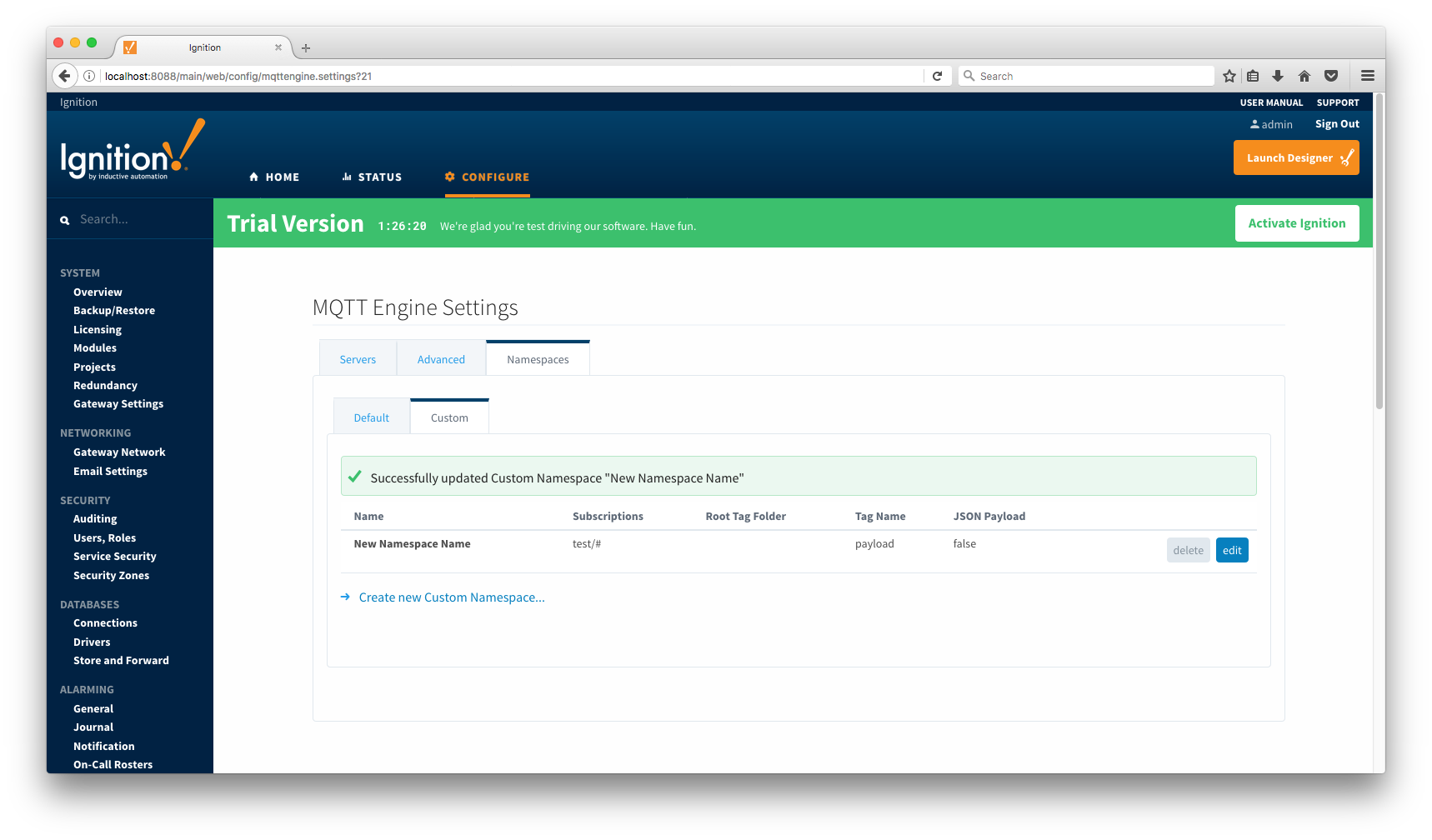The image size is (1432, 840).
Task: Open Projects page
Action: [94, 367]
